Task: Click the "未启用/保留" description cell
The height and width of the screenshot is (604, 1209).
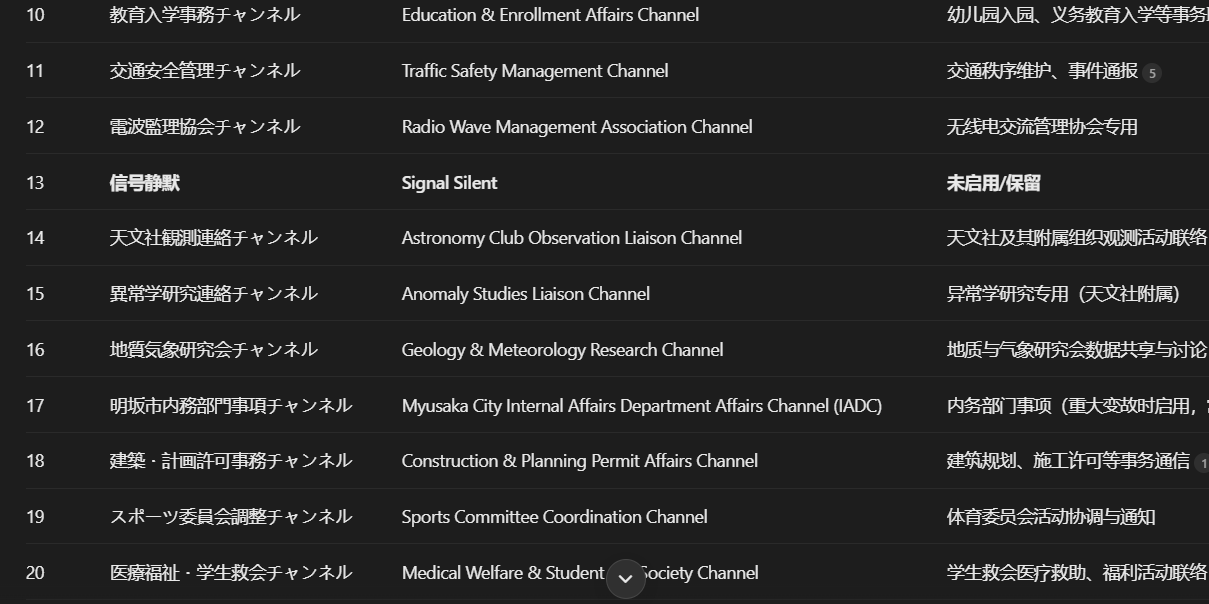Action: tap(993, 183)
